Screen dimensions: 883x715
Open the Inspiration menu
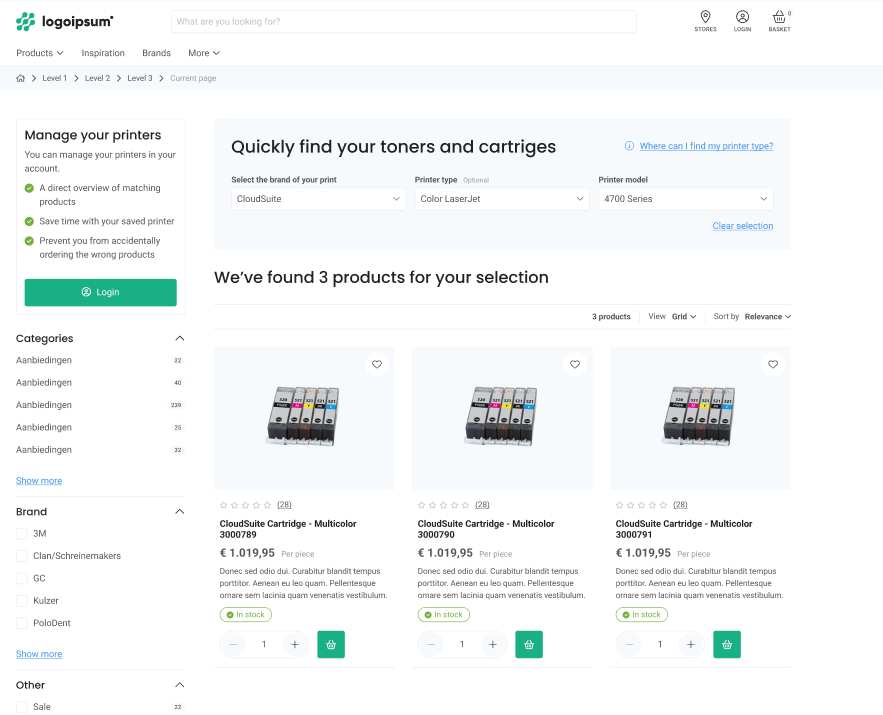[103, 53]
